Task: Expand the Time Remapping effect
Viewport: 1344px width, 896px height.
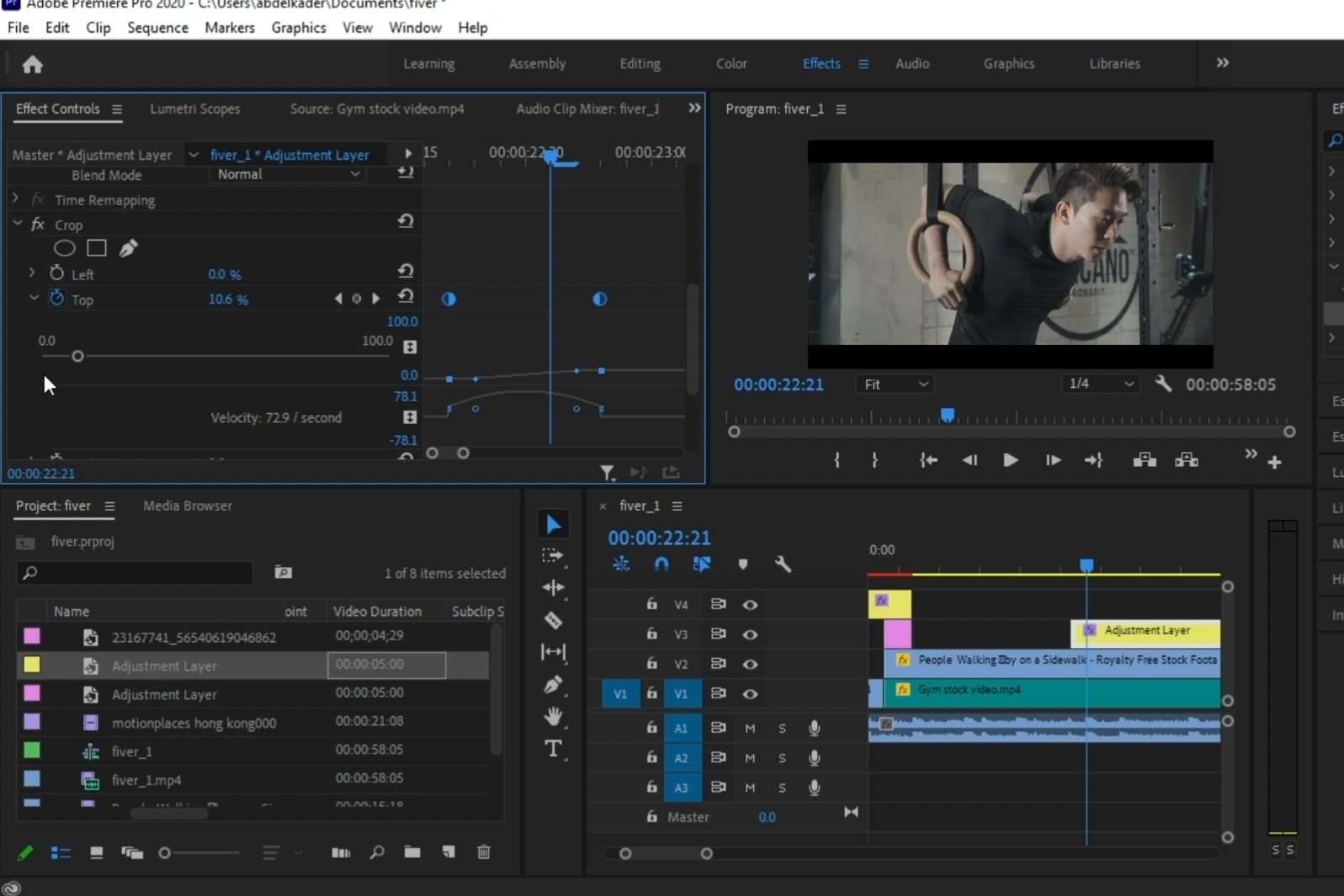Action: pyautogui.click(x=16, y=199)
